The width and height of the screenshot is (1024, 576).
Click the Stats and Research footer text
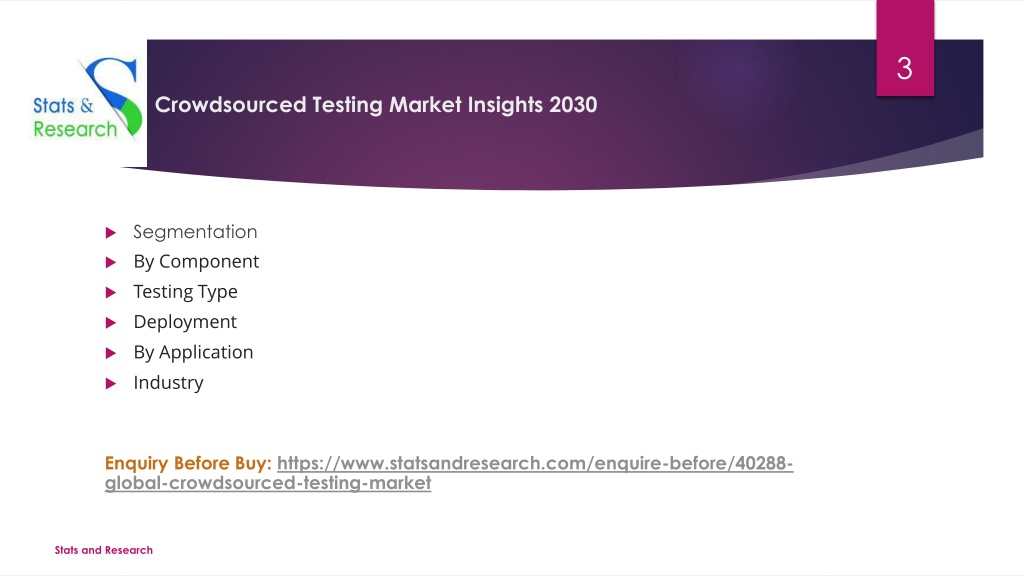(x=103, y=550)
